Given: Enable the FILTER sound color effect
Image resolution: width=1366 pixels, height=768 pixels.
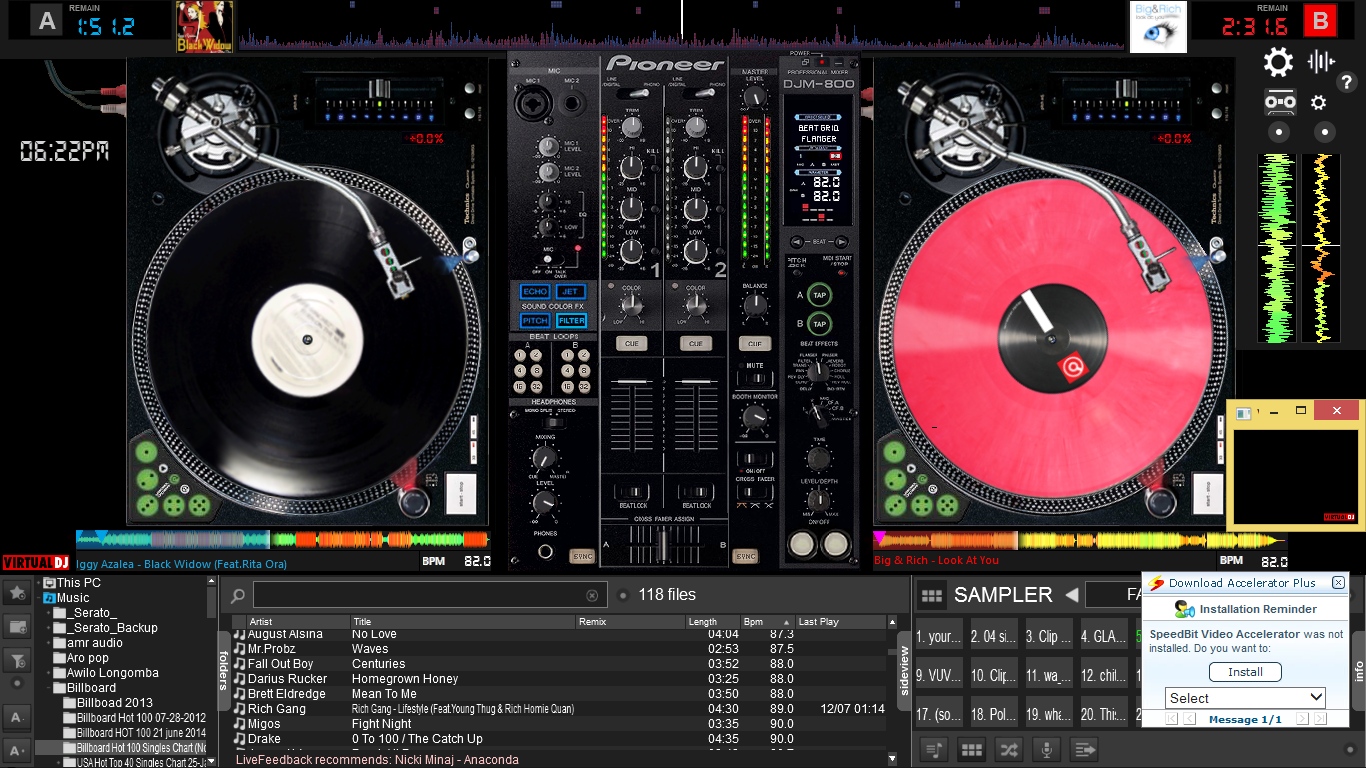Looking at the screenshot, I should coord(574,320).
